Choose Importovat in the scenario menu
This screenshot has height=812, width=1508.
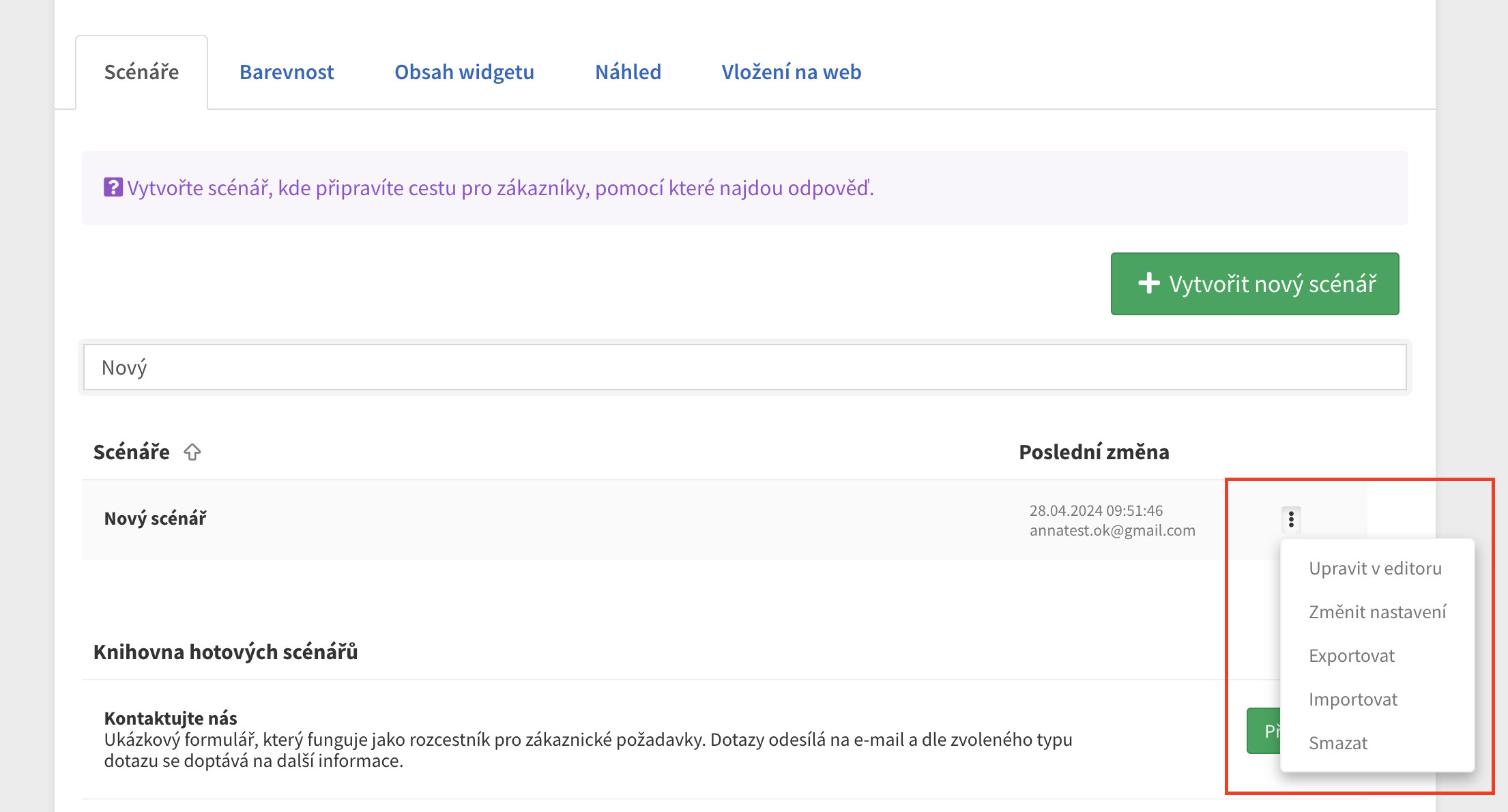1352,699
